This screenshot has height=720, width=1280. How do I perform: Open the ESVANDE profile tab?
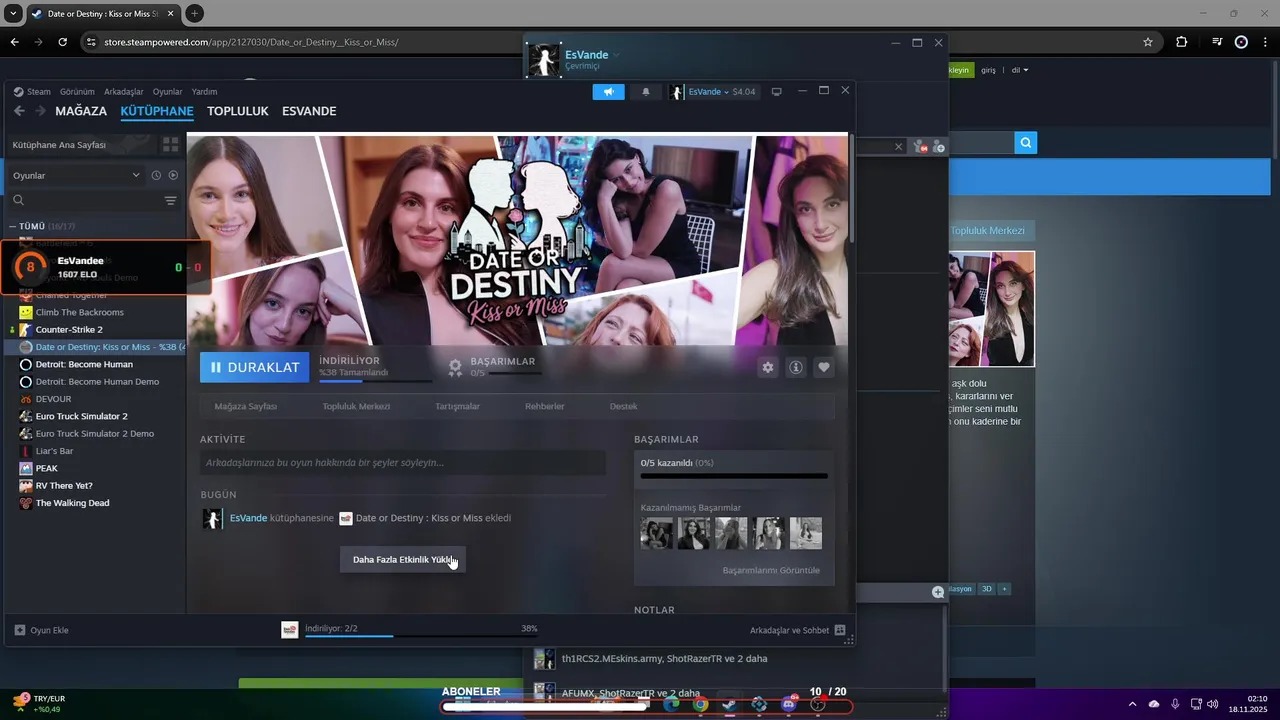coord(309,111)
